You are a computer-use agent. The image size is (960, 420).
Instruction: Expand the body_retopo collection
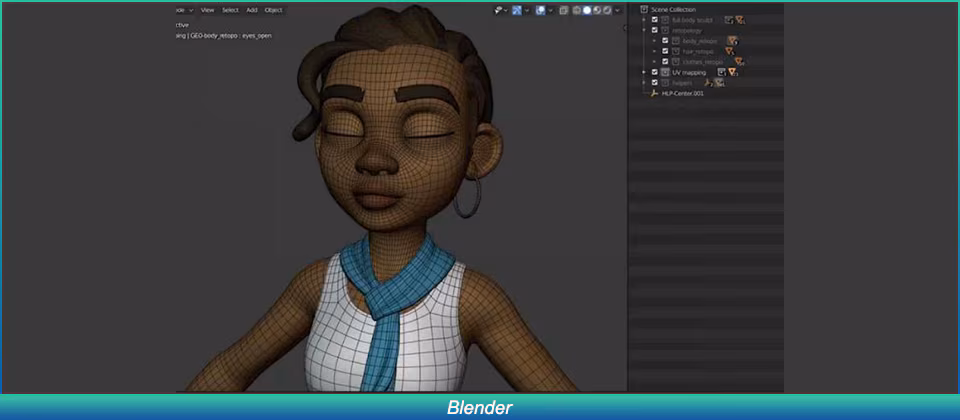654,40
